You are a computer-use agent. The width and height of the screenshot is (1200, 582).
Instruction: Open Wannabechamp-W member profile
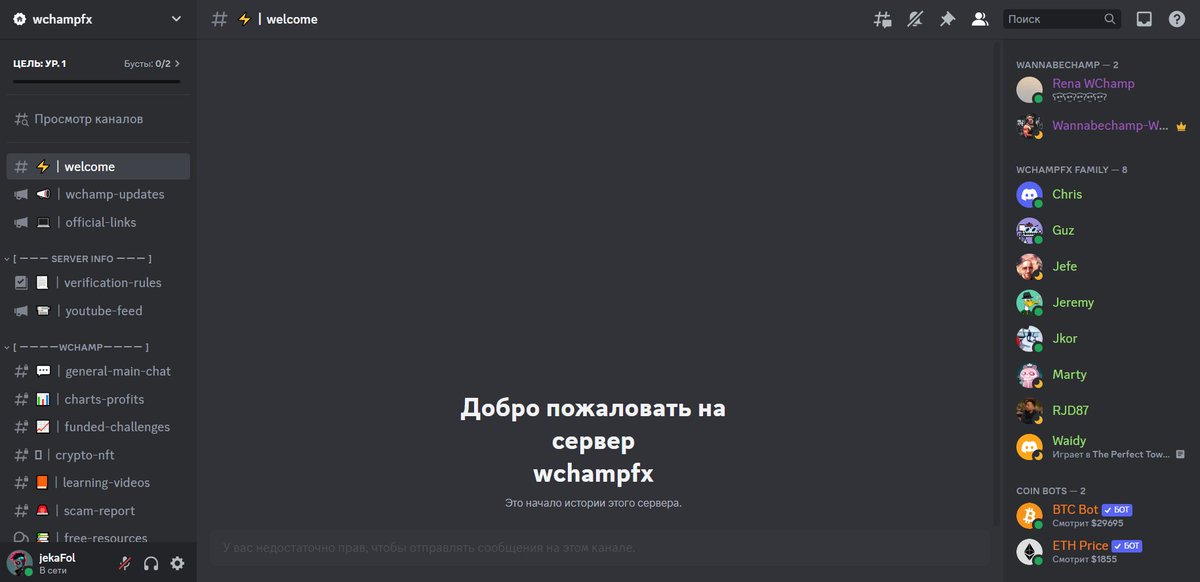[1100, 126]
